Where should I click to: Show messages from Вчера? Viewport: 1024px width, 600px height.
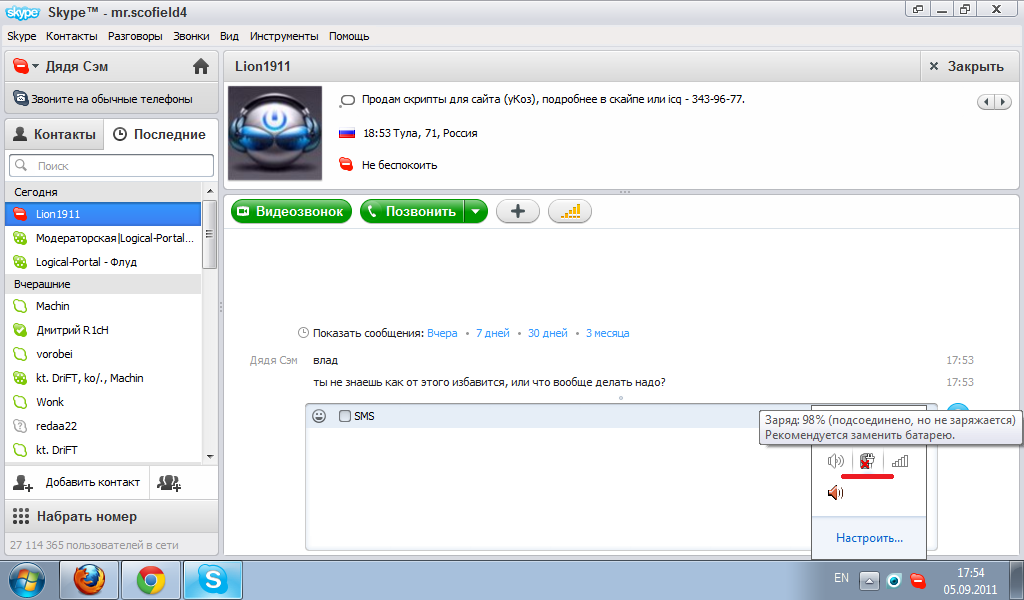click(x=442, y=333)
